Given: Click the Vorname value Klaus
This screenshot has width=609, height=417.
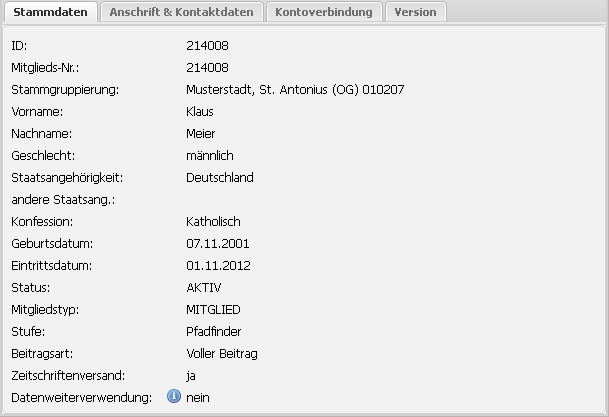Looking at the screenshot, I should click(200, 112).
